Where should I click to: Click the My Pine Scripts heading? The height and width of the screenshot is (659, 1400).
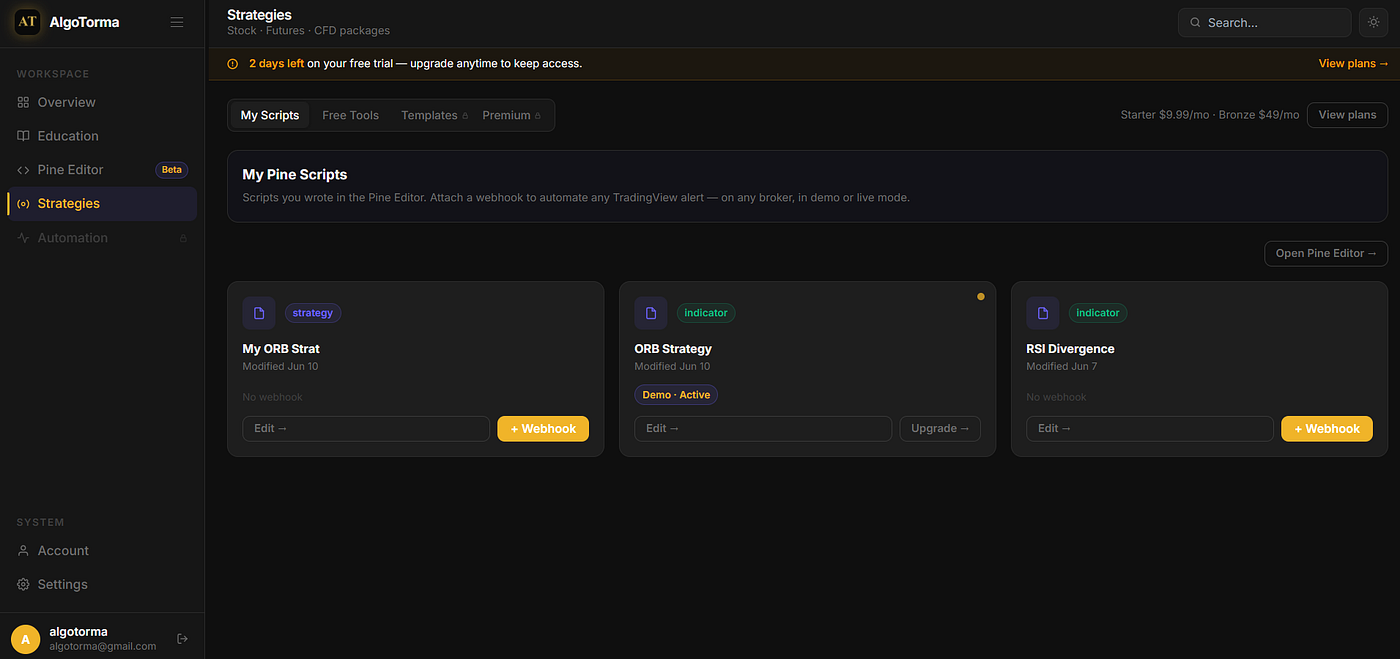(295, 175)
